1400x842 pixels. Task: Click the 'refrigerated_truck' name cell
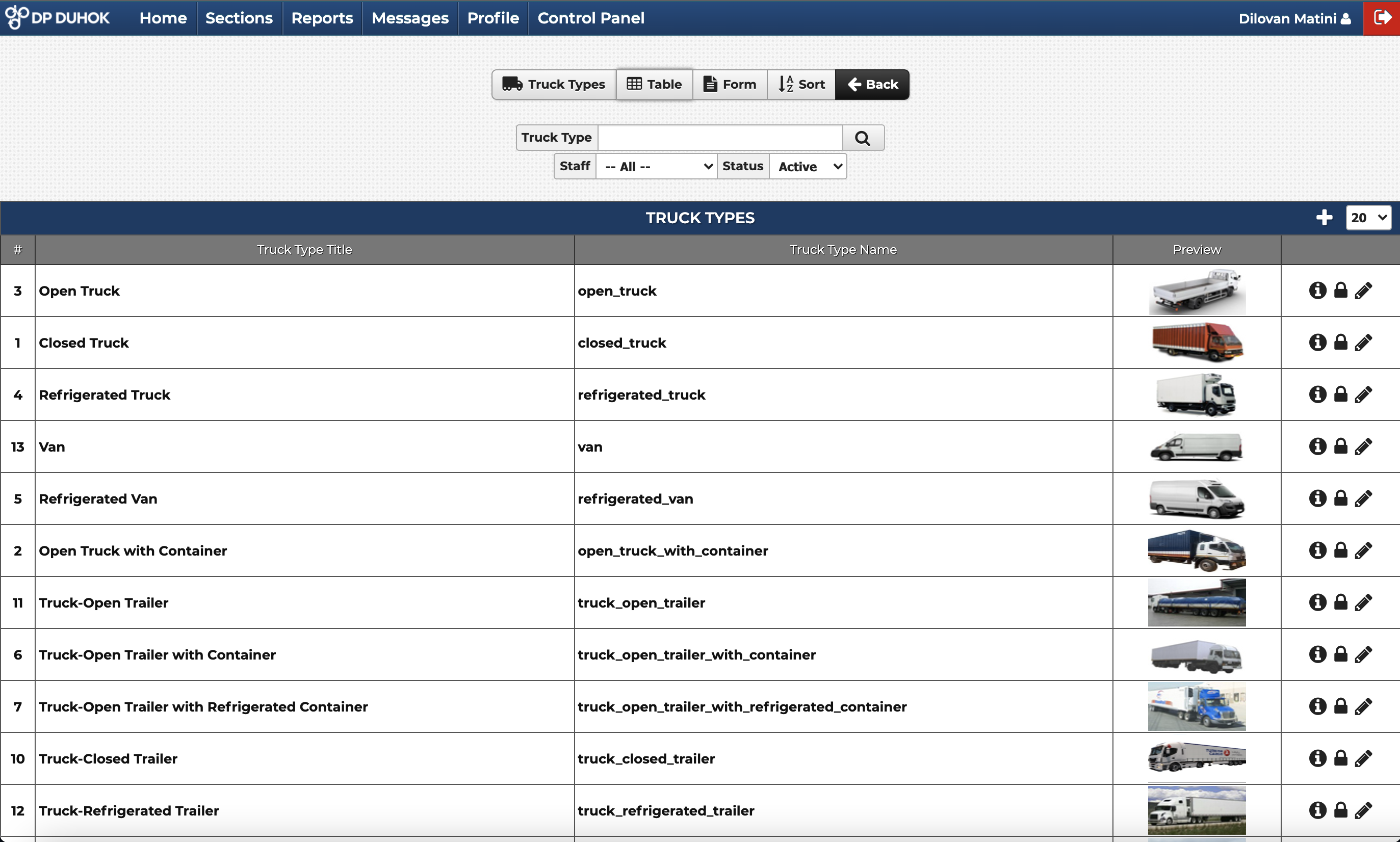[x=843, y=395]
